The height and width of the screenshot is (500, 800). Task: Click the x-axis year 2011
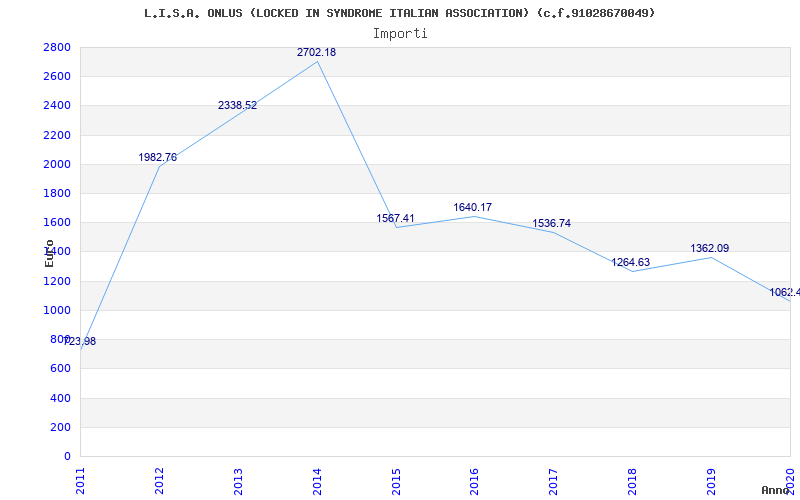point(81,481)
